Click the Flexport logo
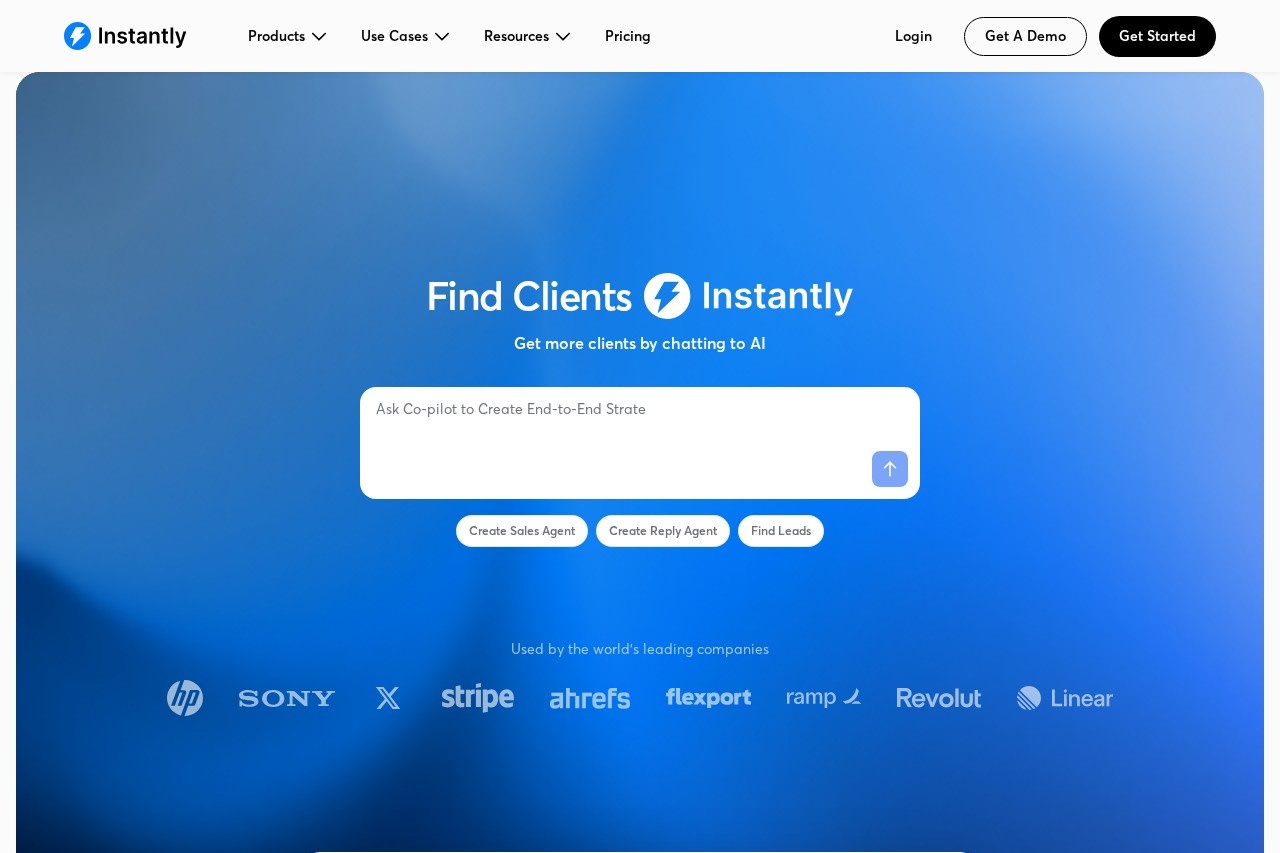The height and width of the screenshot is (853, 1280). (x=709, y=698)
